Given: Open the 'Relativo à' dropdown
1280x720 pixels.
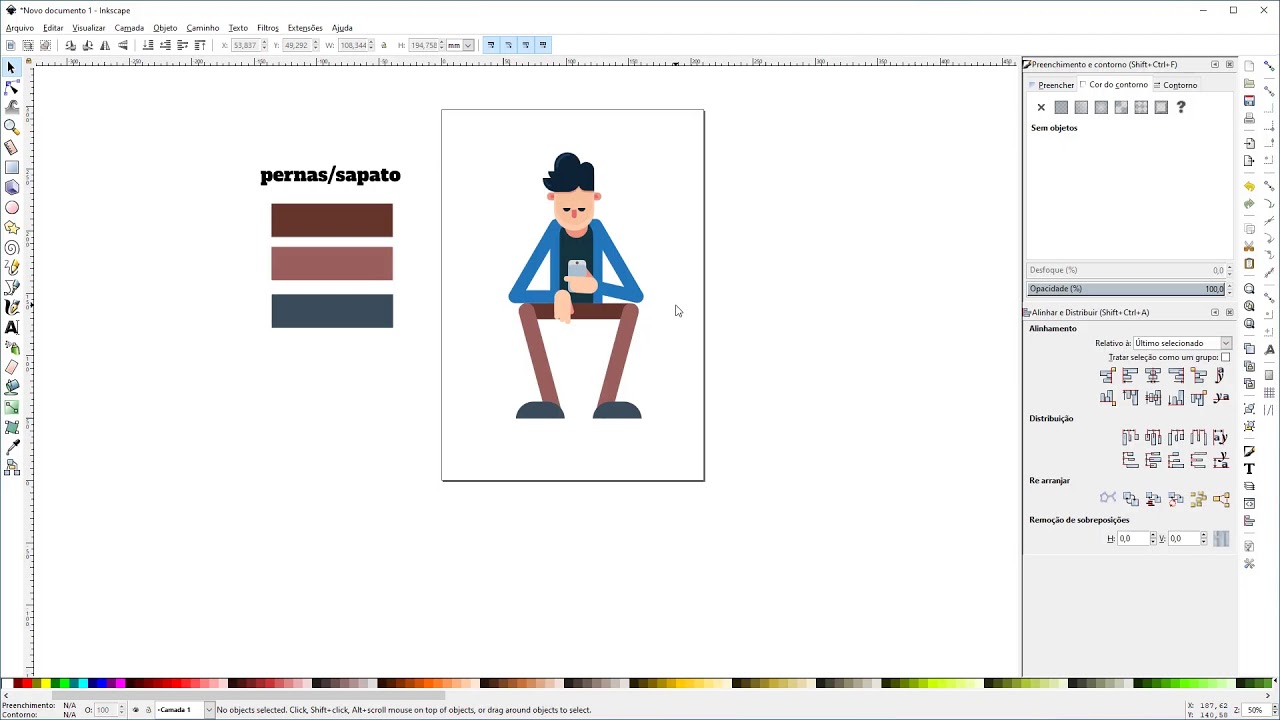Looking at the screenshot, I should [1182, 343].
